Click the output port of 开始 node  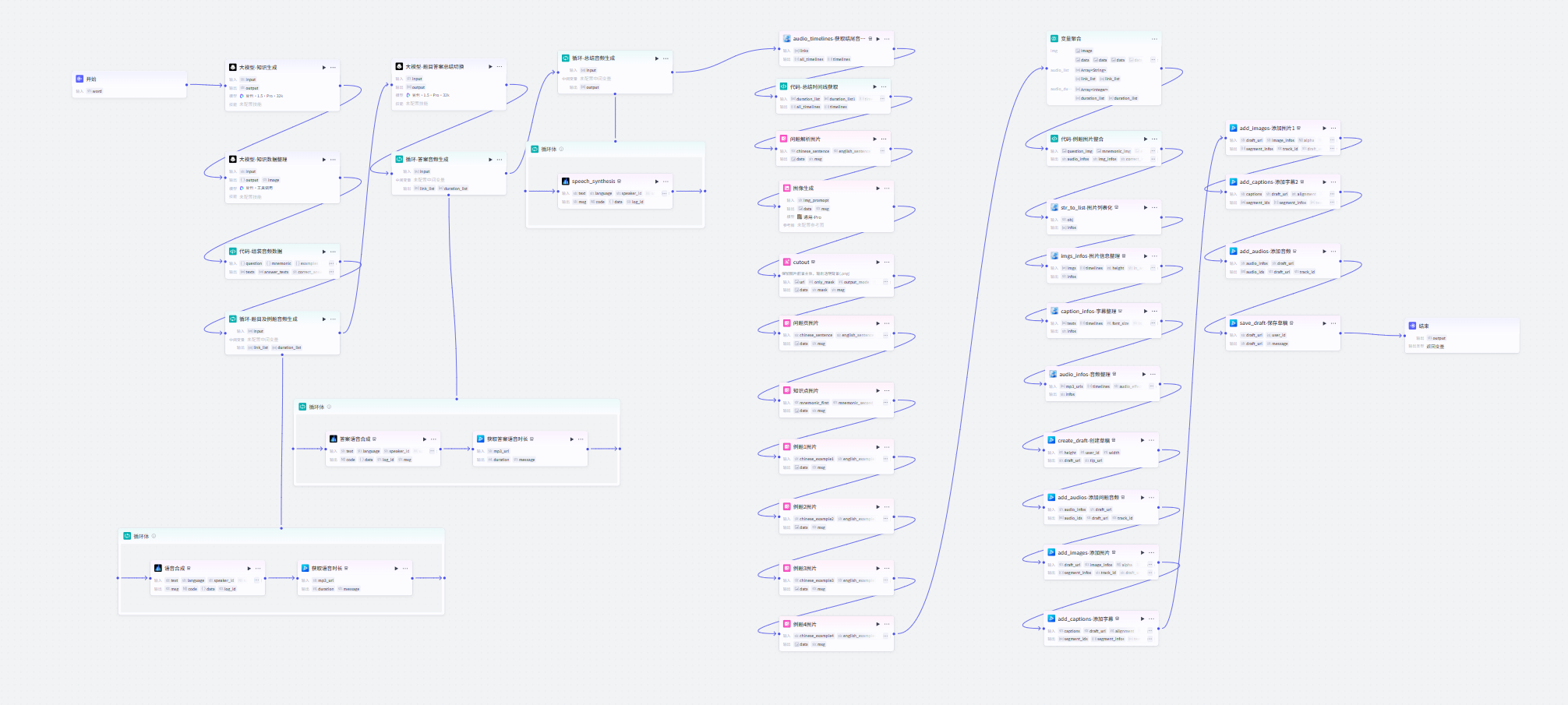coord(186,85)
